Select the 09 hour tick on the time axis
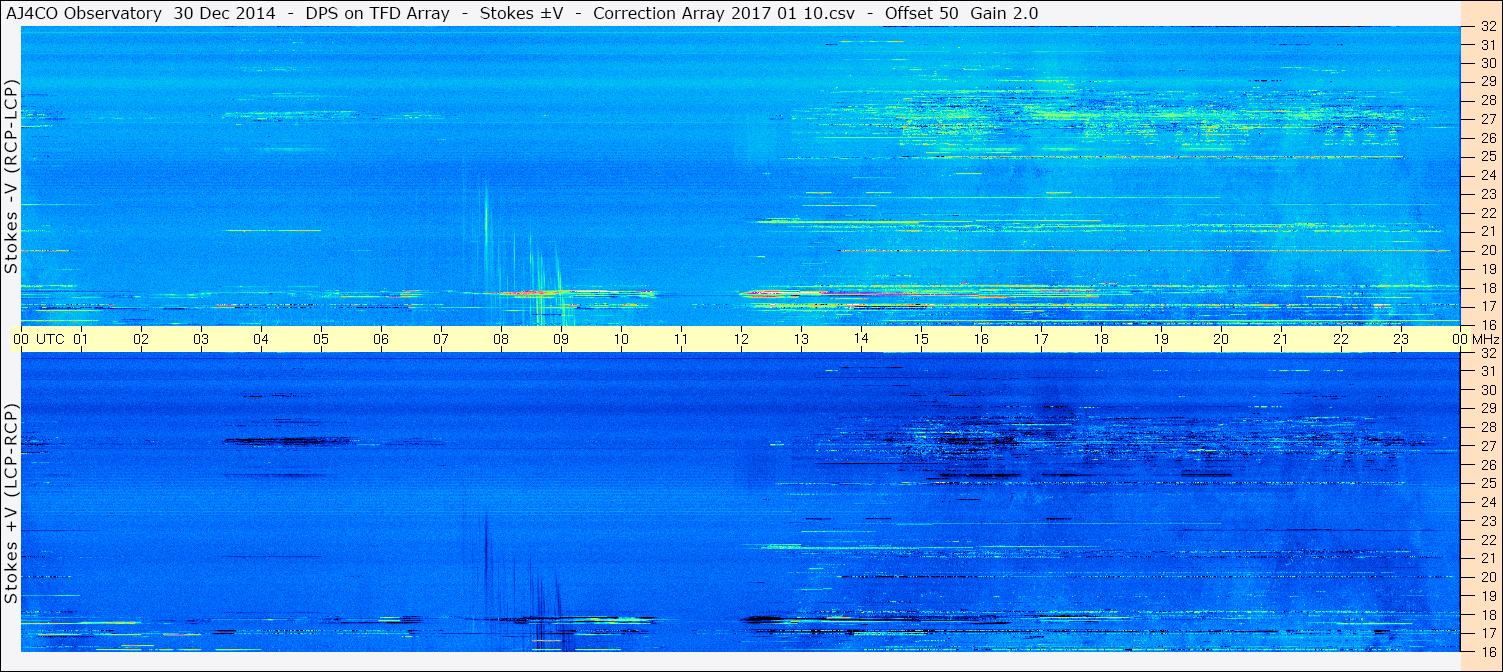 (x=561, y=339)
